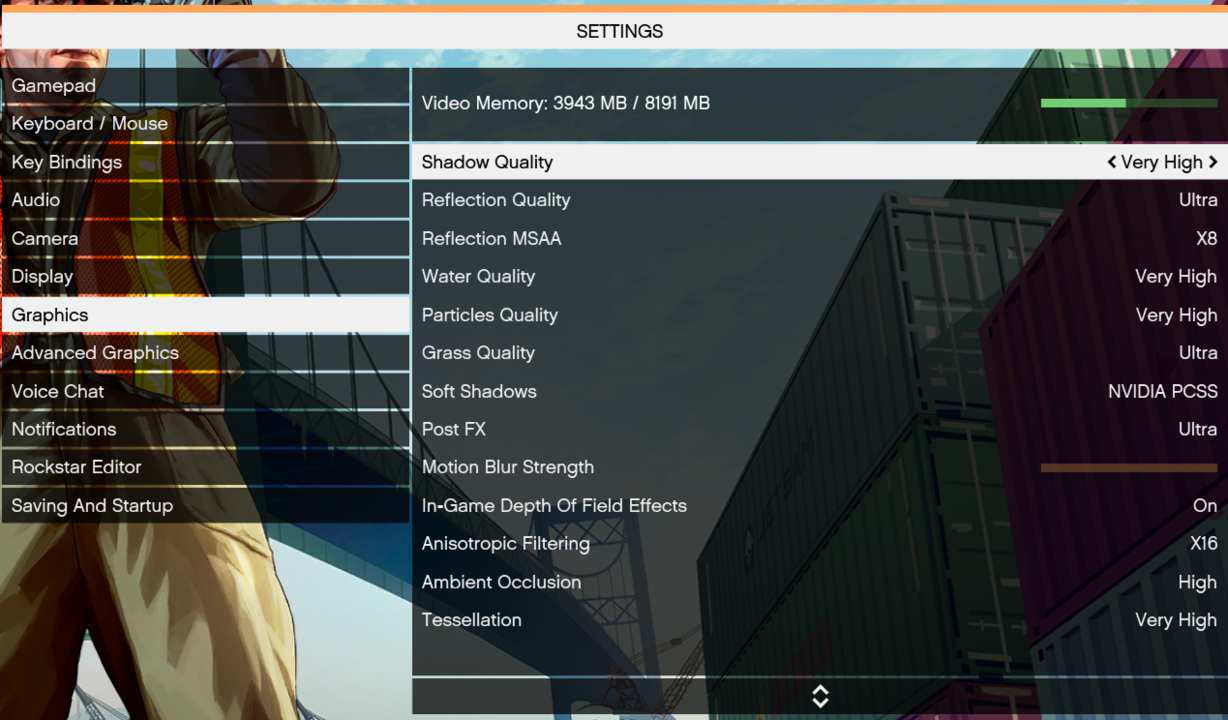Viewport: 1228px width, 720px height.
Task: Select the Ambient Occlusion setting
Action: click(820, 582)
